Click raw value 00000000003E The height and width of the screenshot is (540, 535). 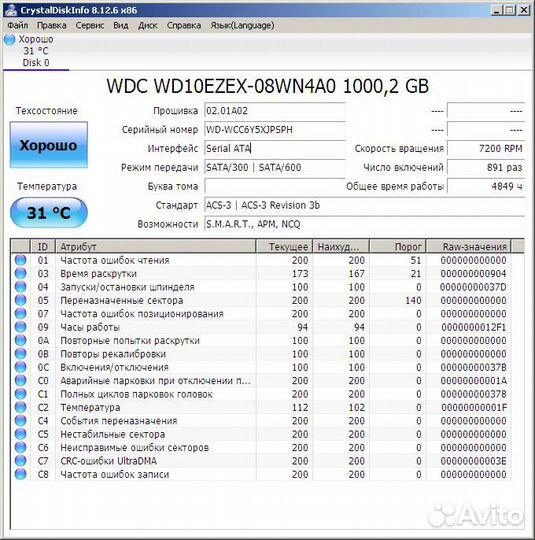click(473, 461)
